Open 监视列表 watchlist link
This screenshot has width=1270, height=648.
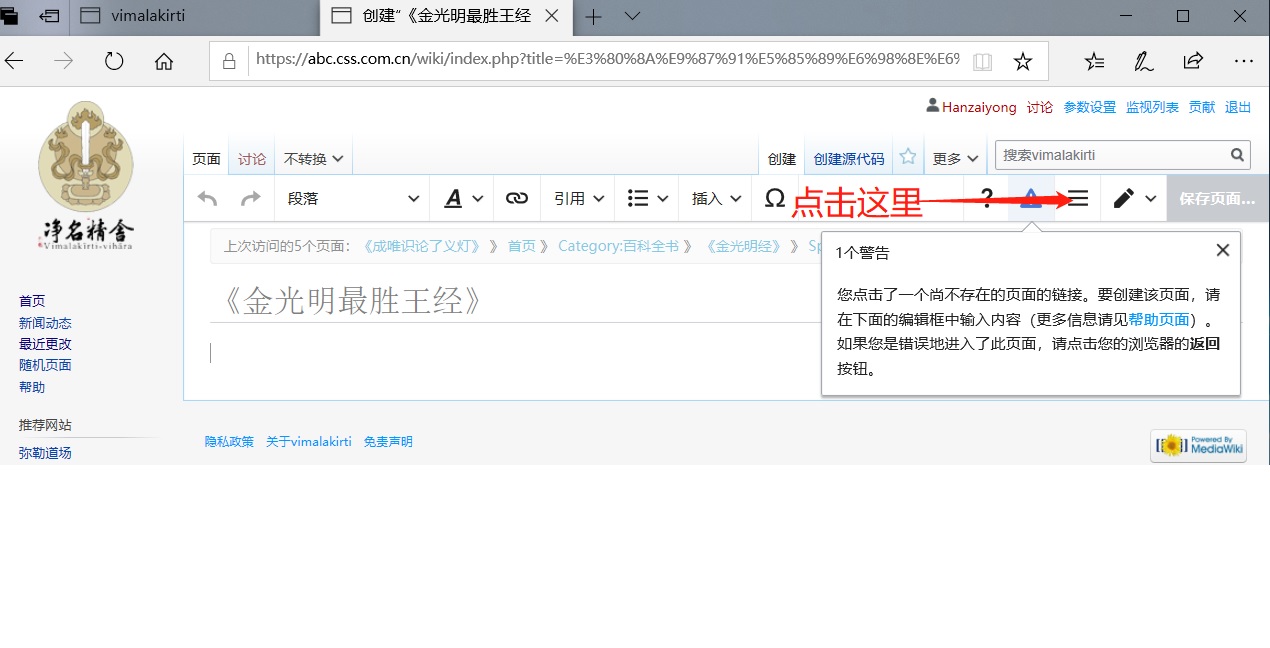pos(1152,107)
